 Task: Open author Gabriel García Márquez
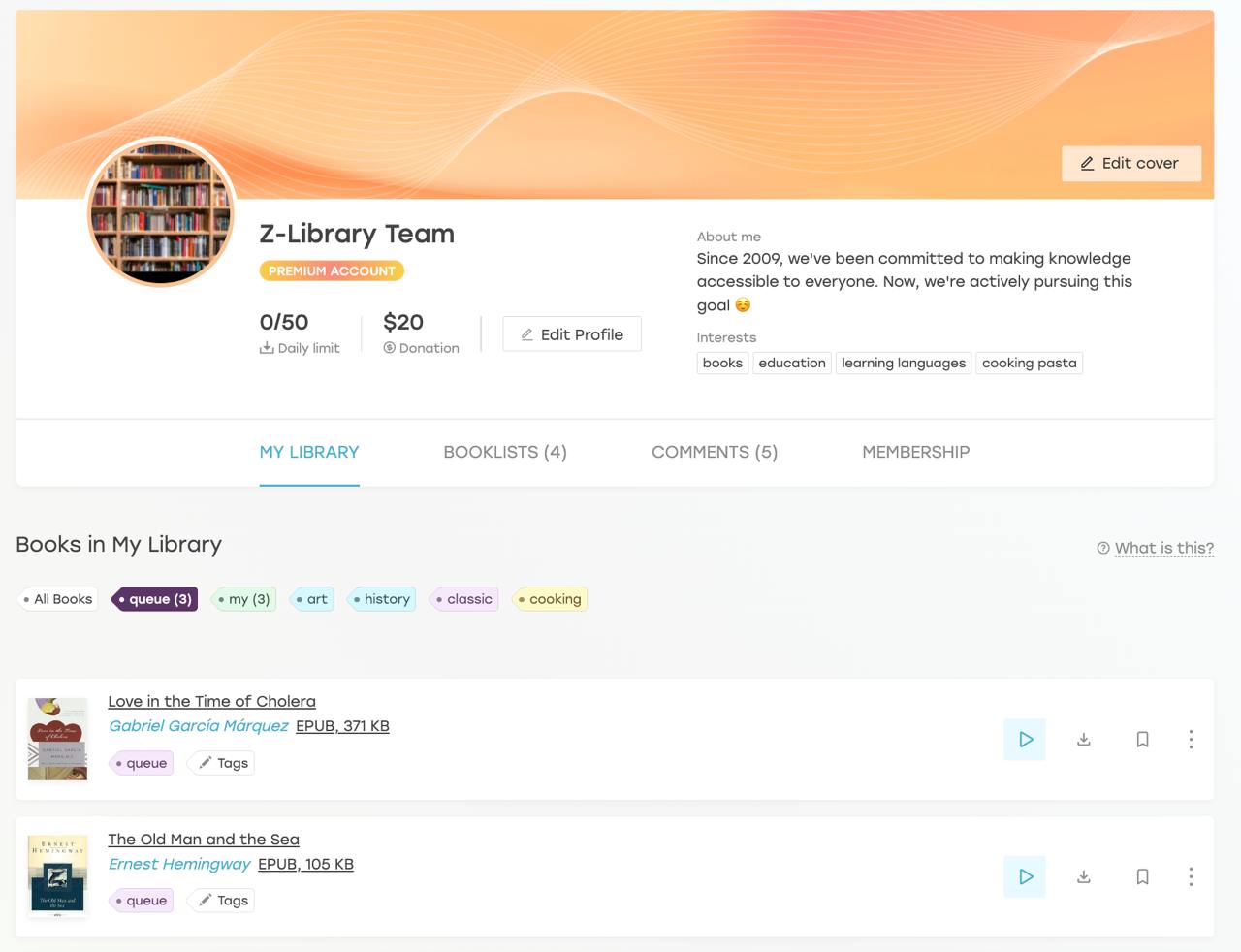199,726
